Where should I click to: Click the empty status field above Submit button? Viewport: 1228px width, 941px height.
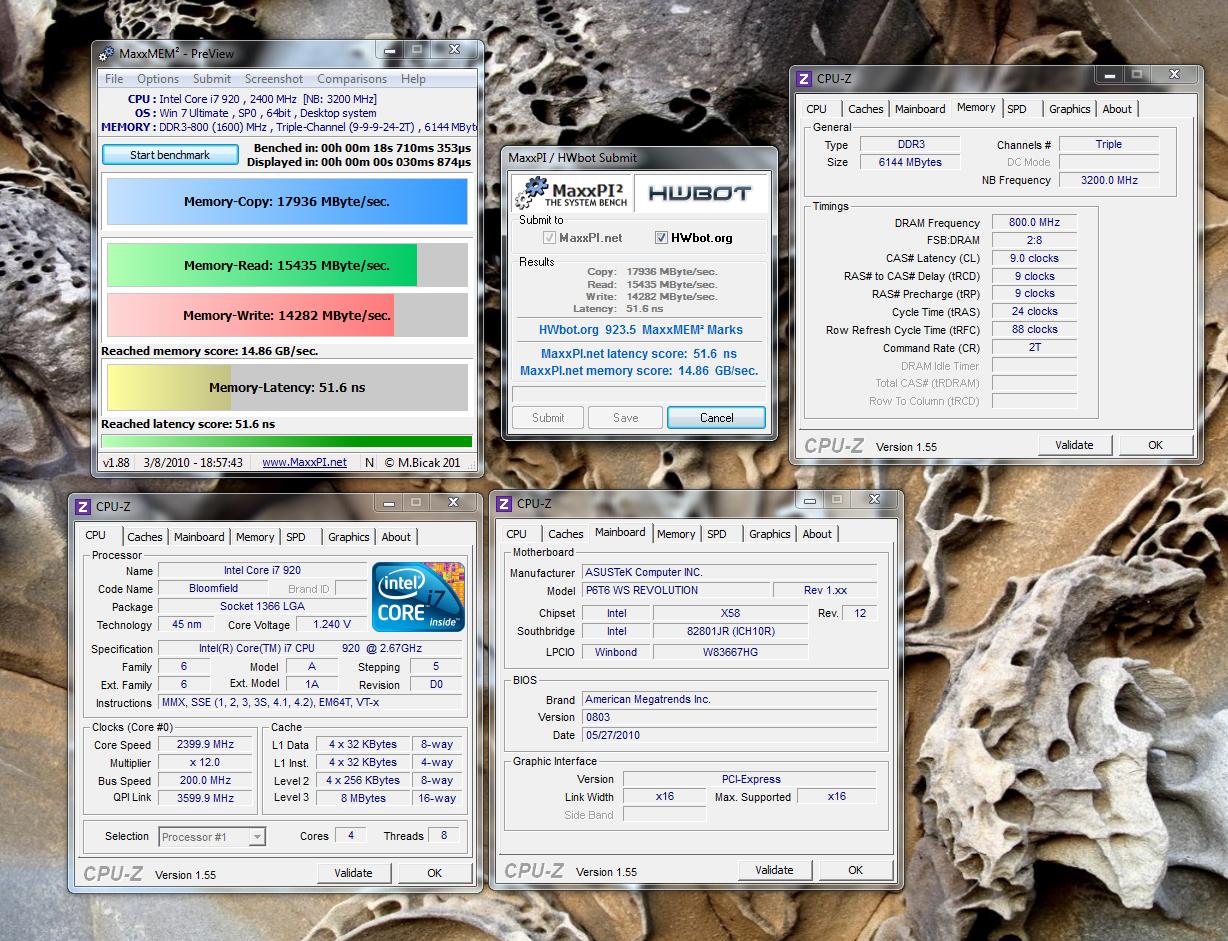pos(638,394)
